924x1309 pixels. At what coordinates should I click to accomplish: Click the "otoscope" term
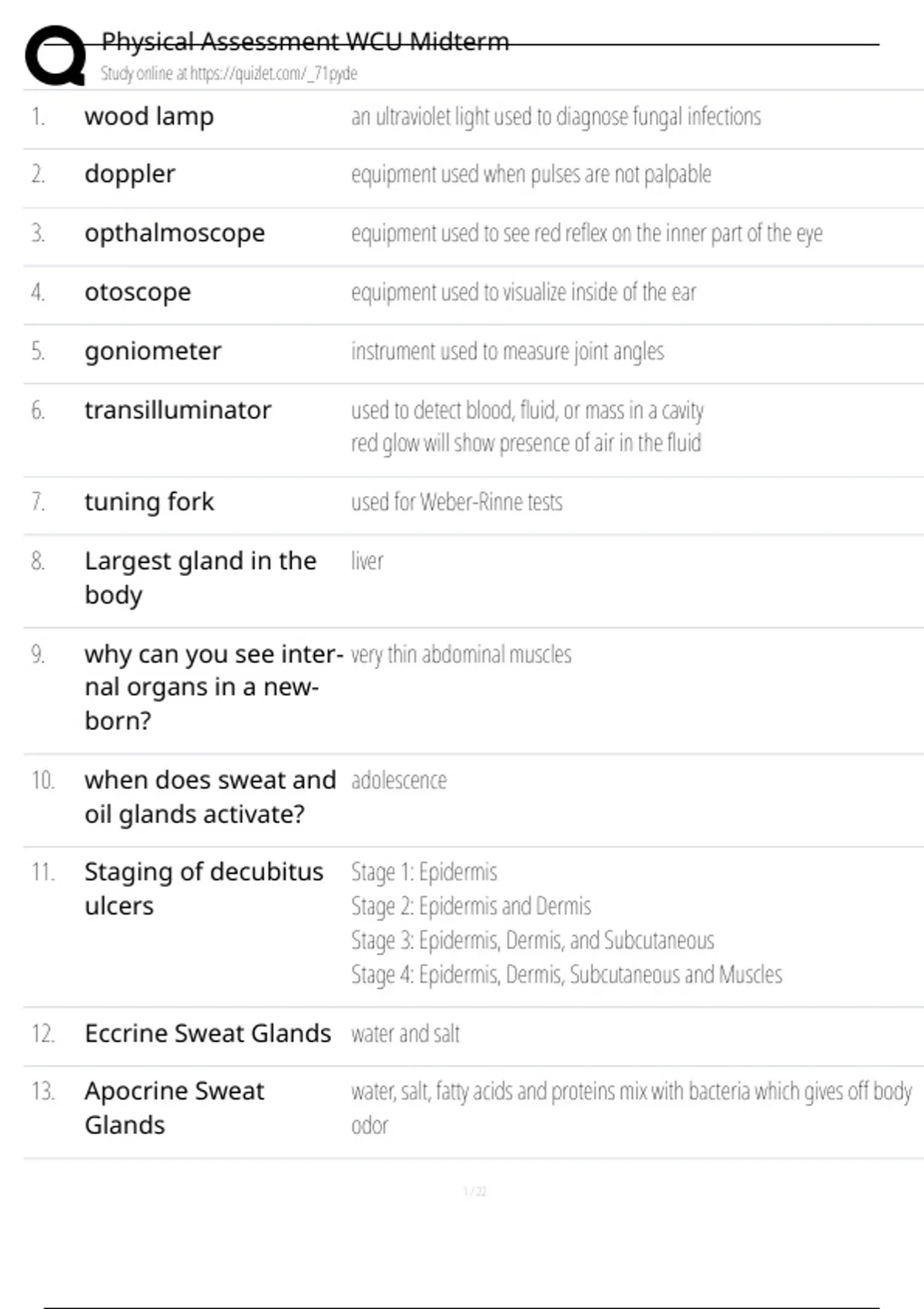[138, 293]
